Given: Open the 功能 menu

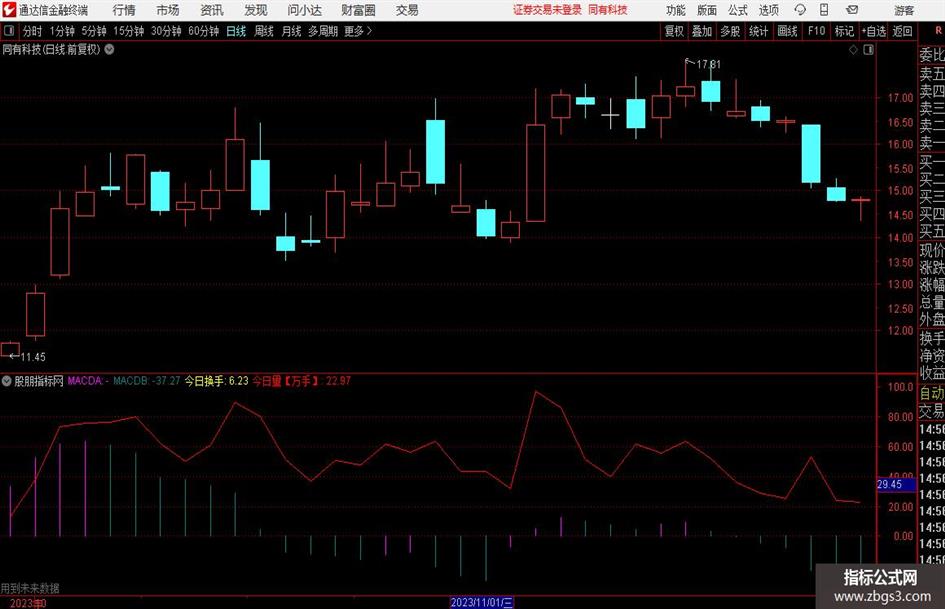Looking at the screenshot, I should point(676,10).
